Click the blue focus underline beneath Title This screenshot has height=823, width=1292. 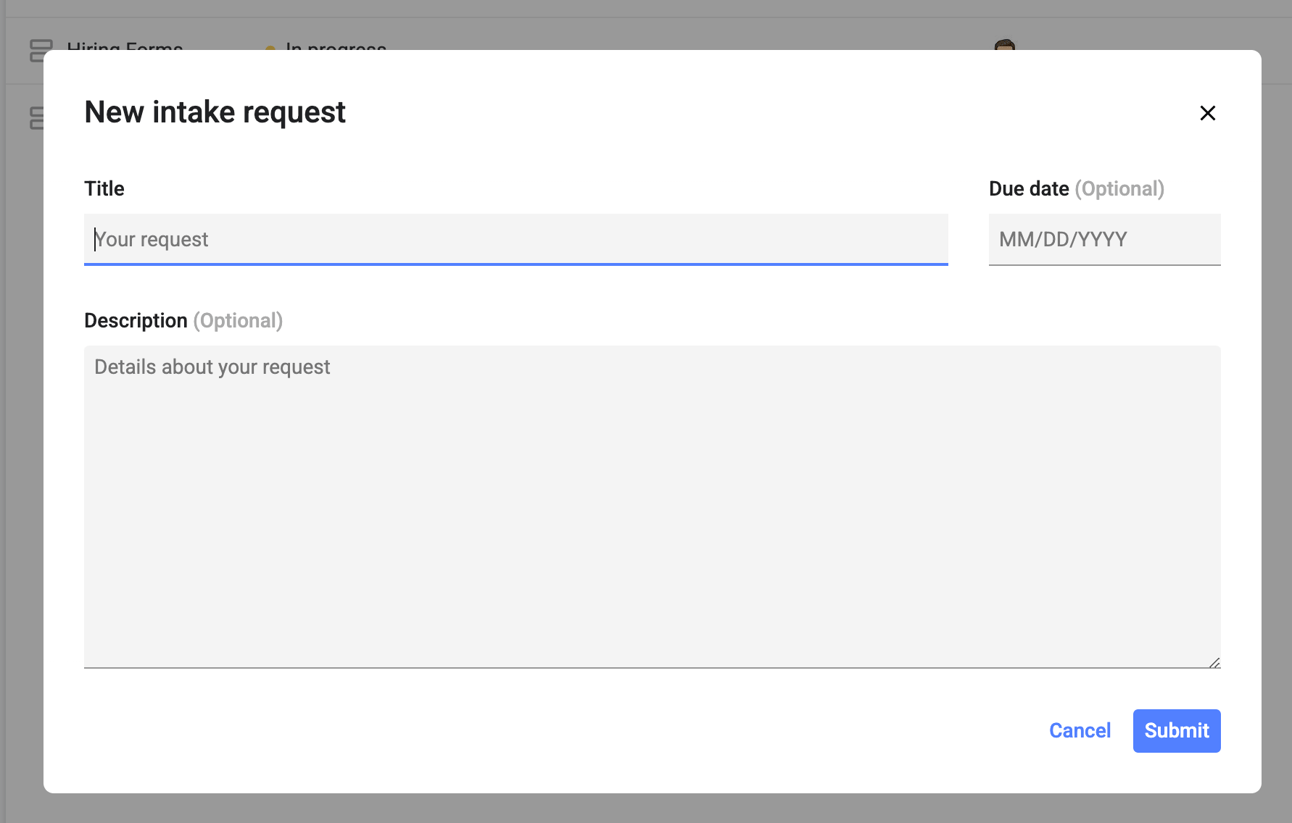coord(516,263)
